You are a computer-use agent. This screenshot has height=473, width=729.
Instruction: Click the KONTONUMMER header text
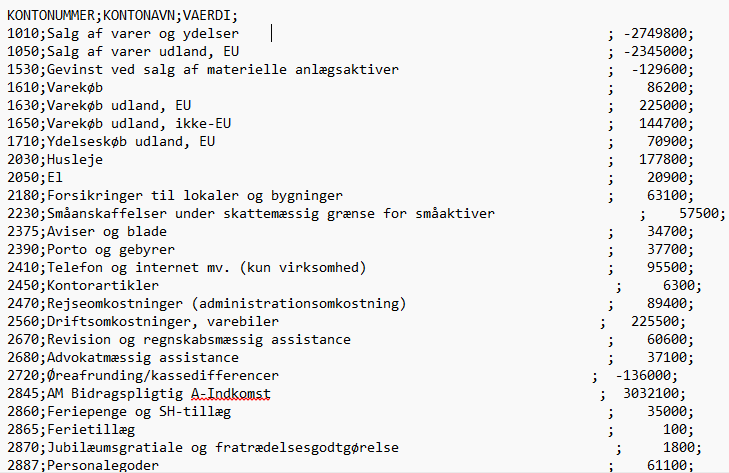[x=51, y=15]
